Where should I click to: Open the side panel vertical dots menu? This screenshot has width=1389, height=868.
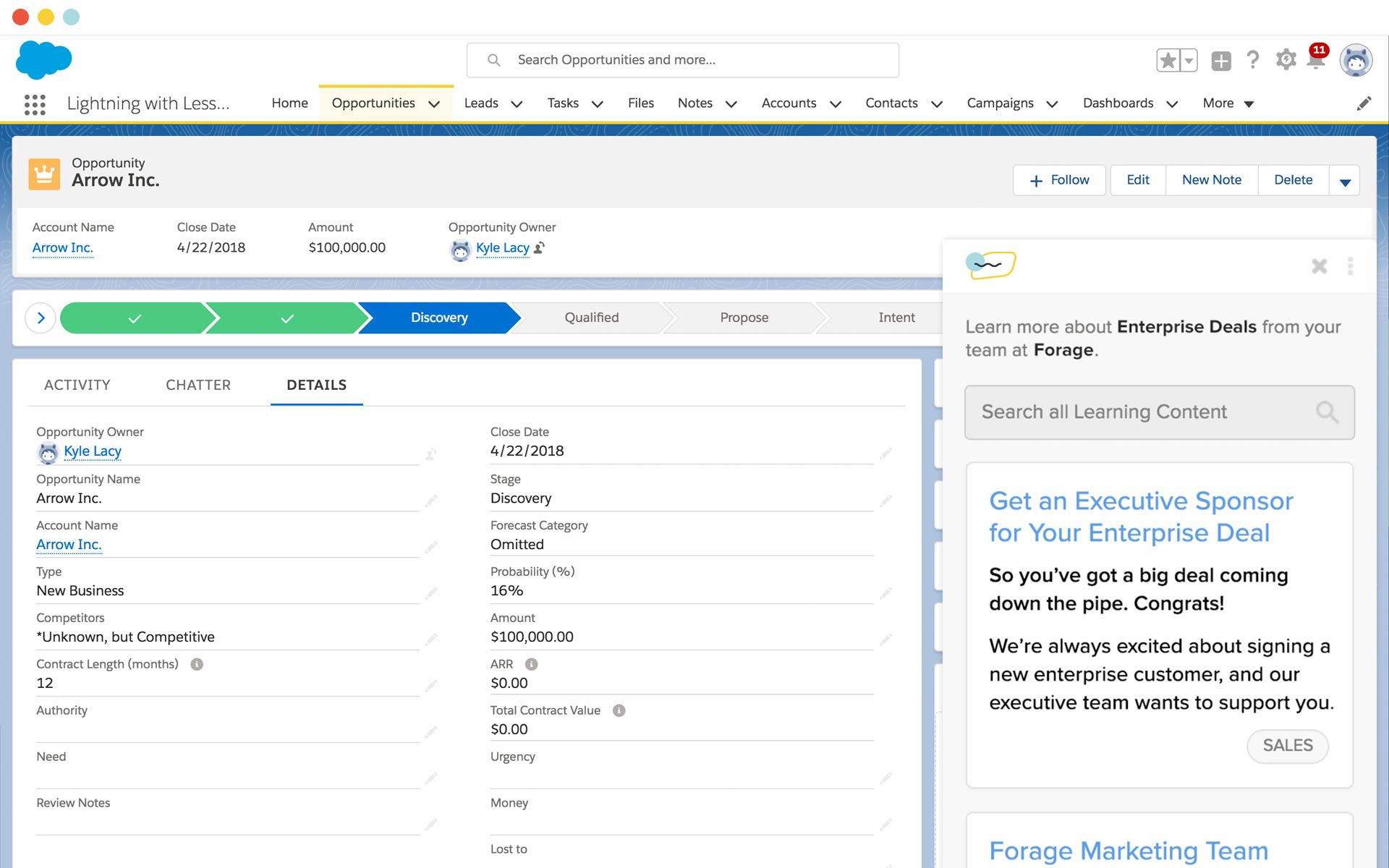coord(1350,266)
